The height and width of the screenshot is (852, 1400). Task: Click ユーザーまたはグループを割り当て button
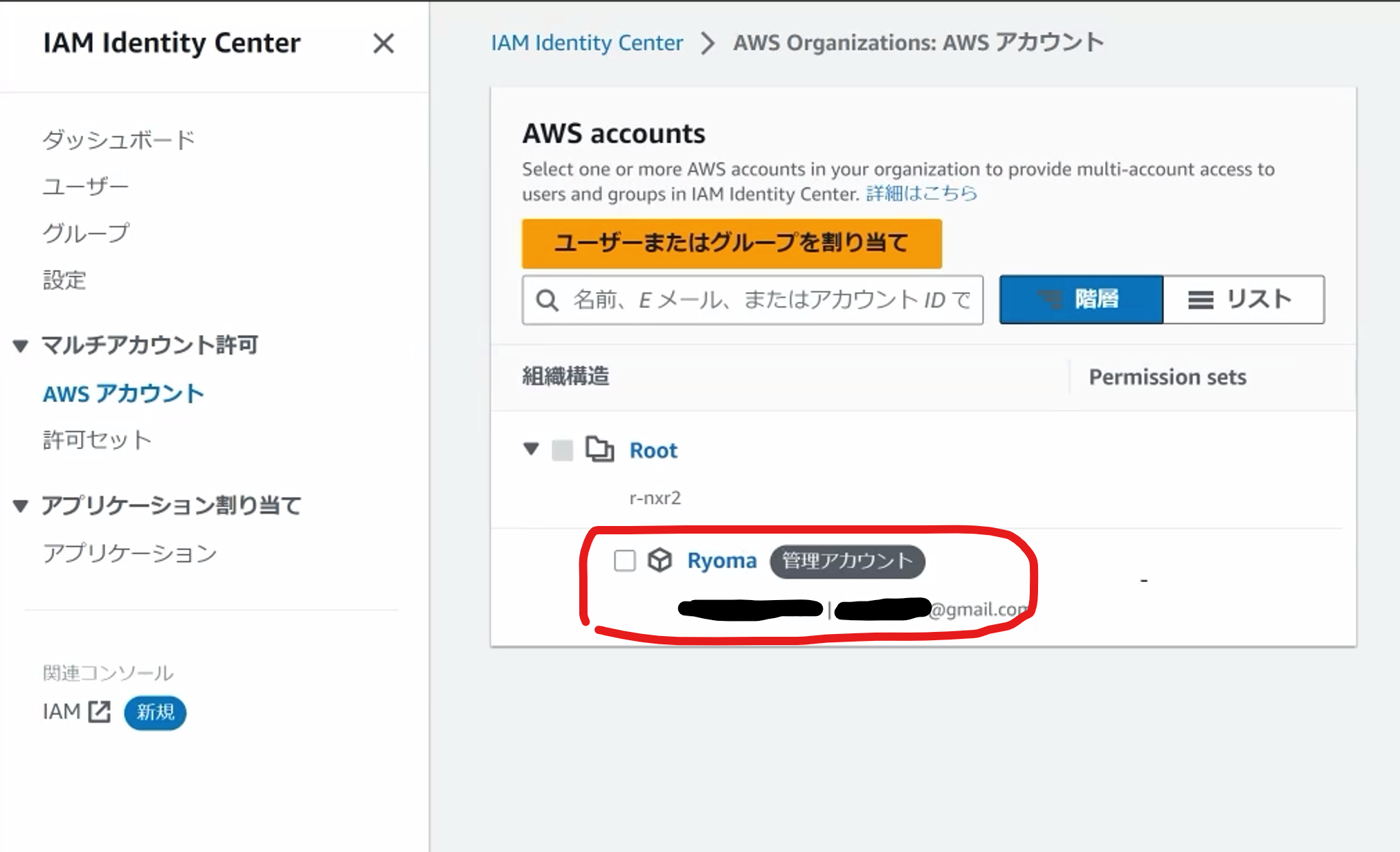tap(731, 244)
